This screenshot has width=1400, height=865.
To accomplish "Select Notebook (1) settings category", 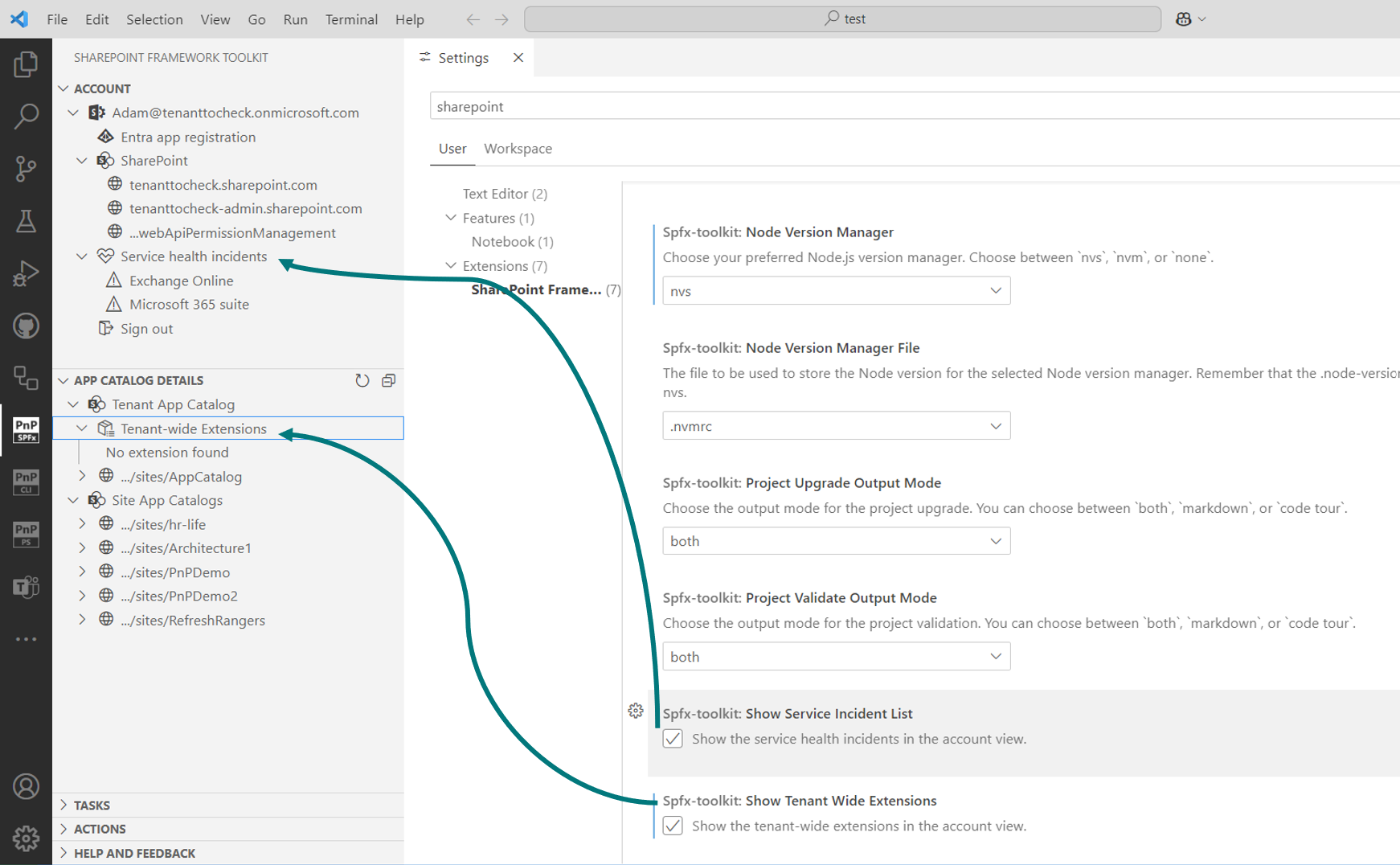I will click(513, 242).
